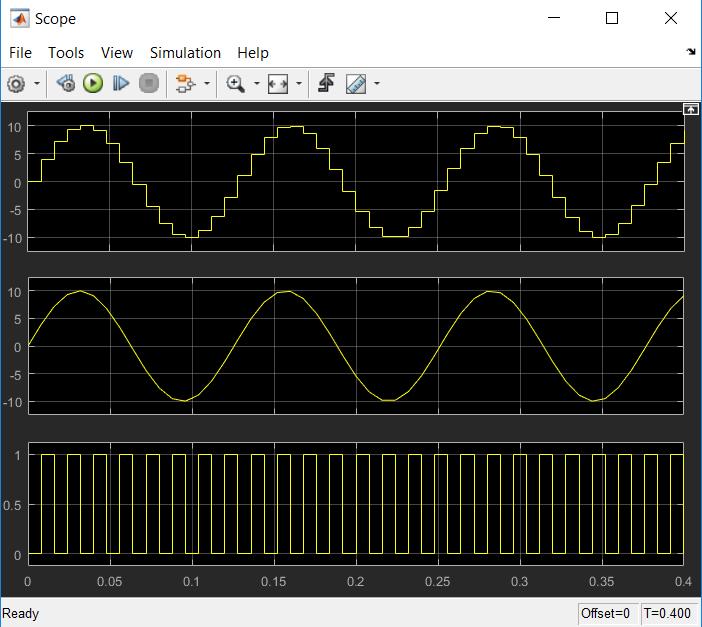Maximize the Scope window
The height and width of the screenshot is (627, 702).
pos(612,18)
